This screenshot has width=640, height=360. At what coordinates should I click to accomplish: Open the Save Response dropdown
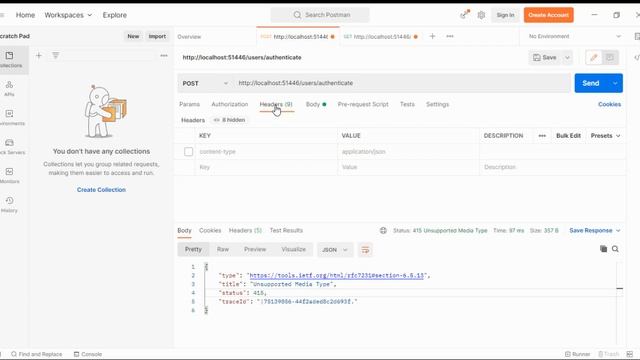click(595, 231)
